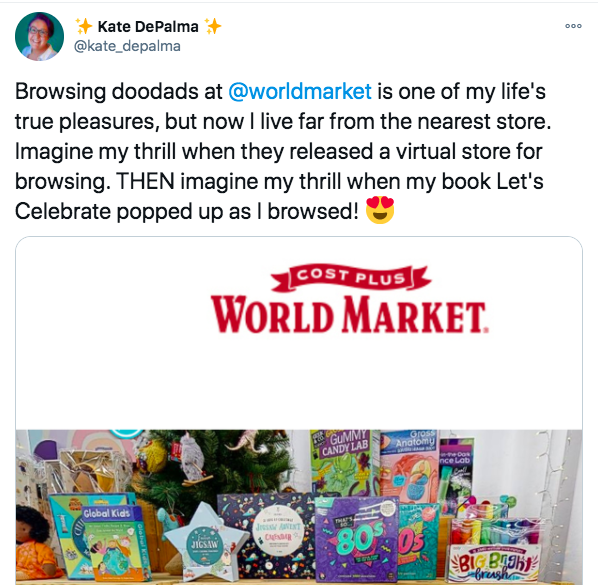
Task: Click the sparkle emoji after DePalma
Action: point(213,26)
